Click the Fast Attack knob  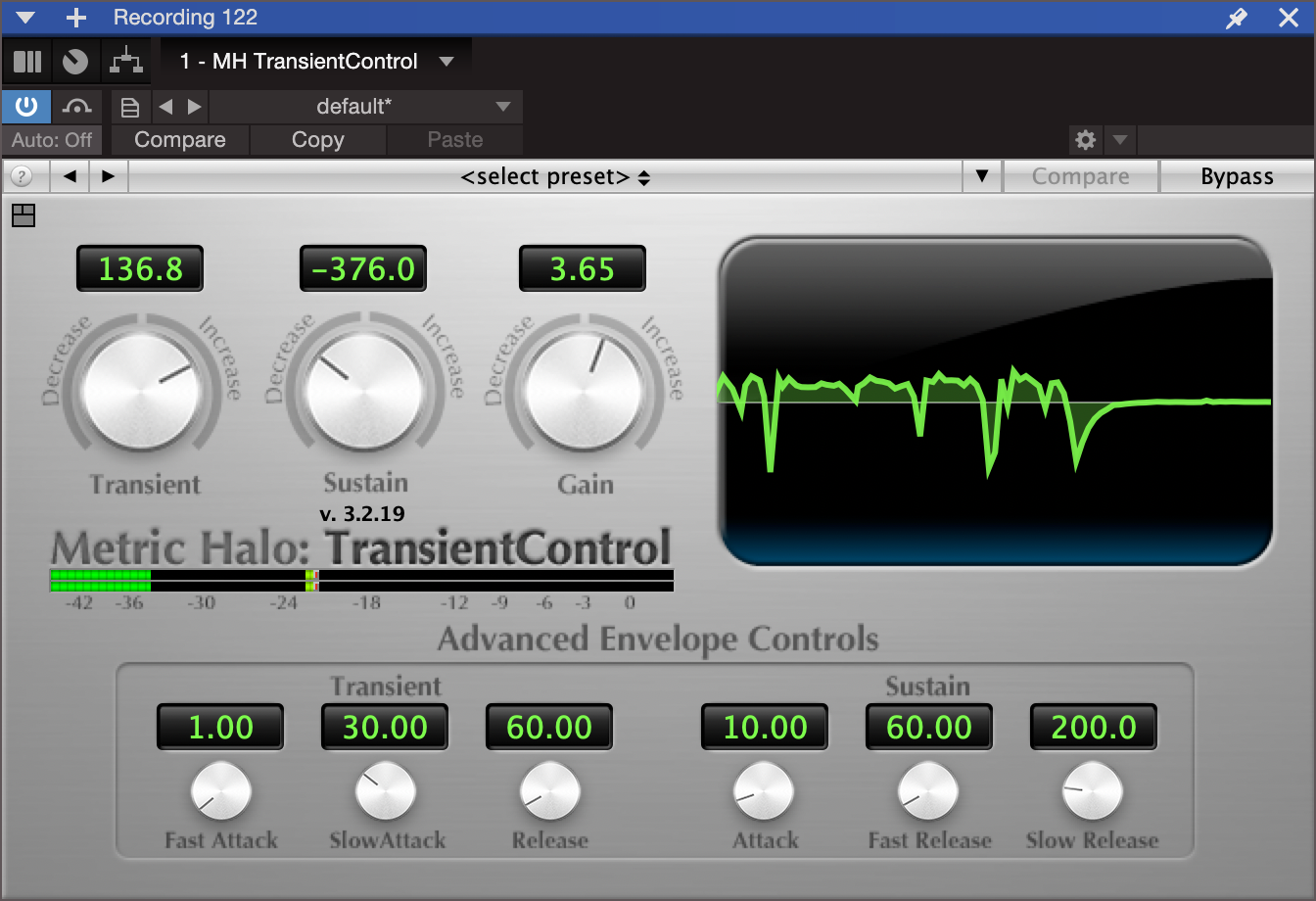(x=220, y=791)
